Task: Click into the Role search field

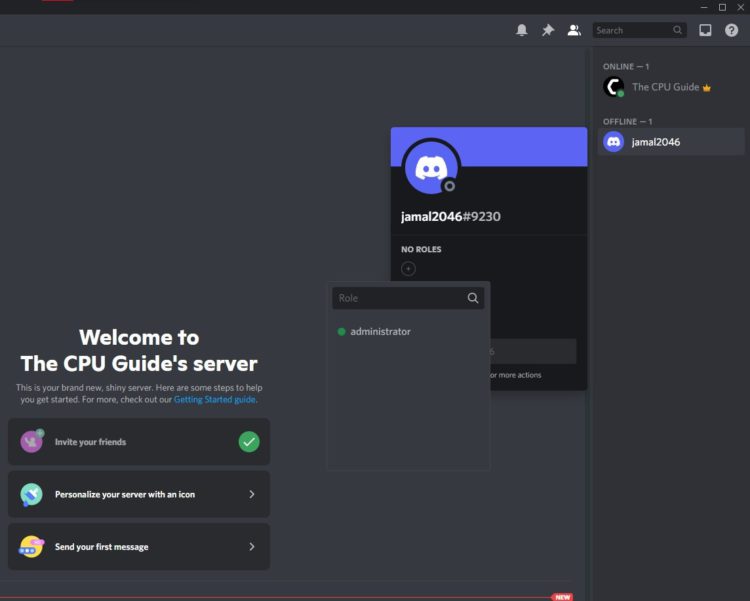Action: 400,298
